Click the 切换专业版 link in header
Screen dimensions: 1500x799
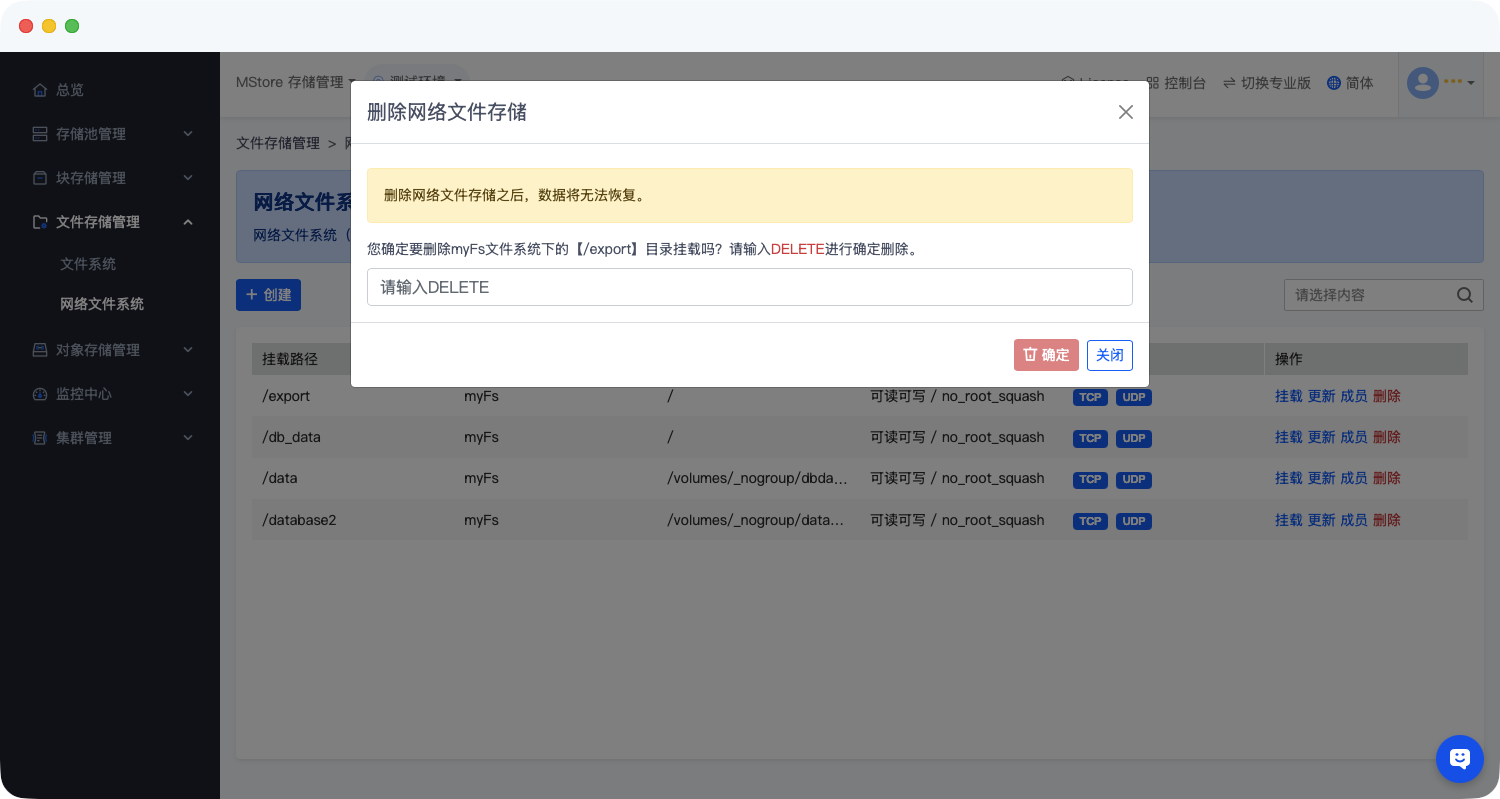coord(1266,83)
